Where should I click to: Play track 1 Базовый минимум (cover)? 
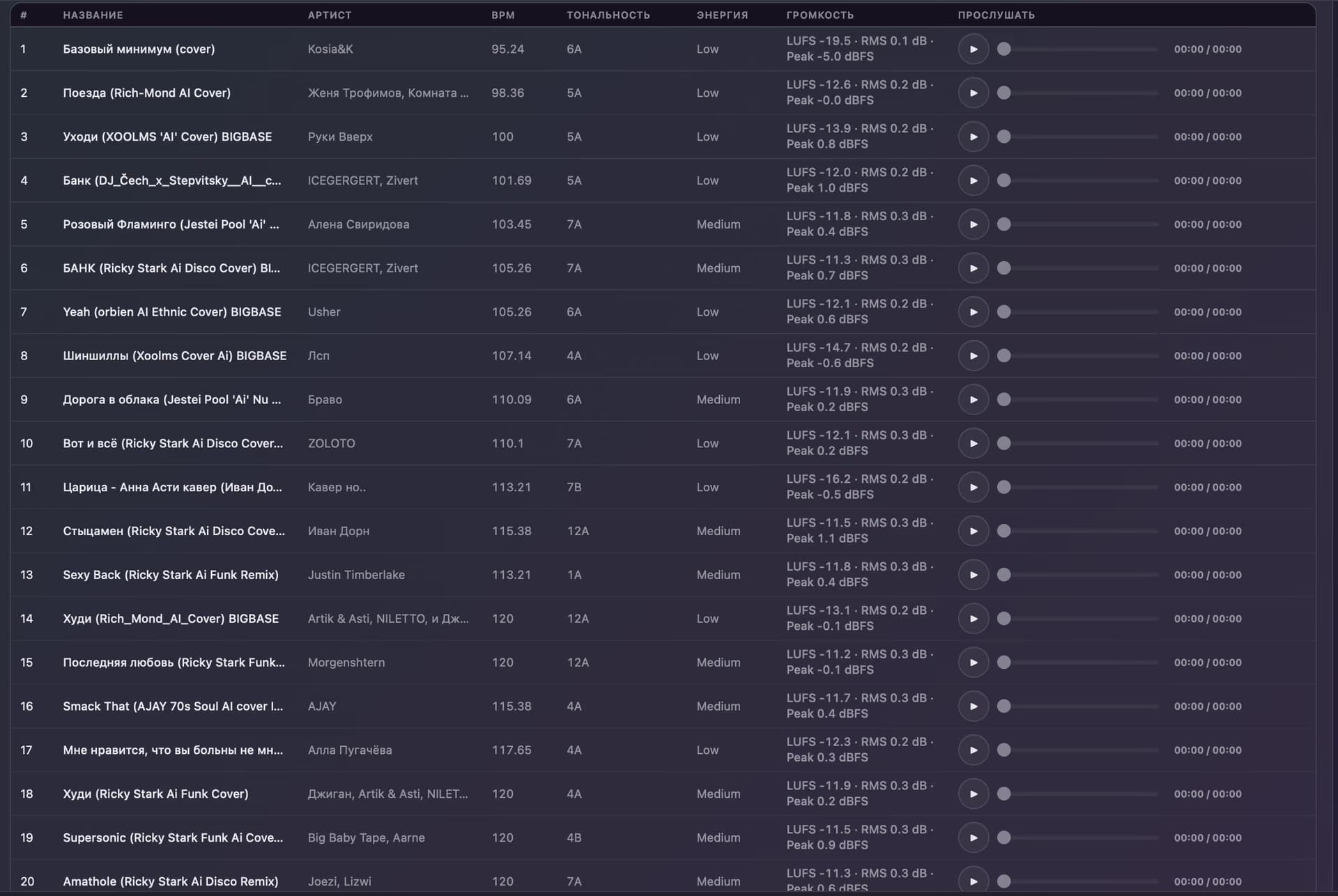973,49
